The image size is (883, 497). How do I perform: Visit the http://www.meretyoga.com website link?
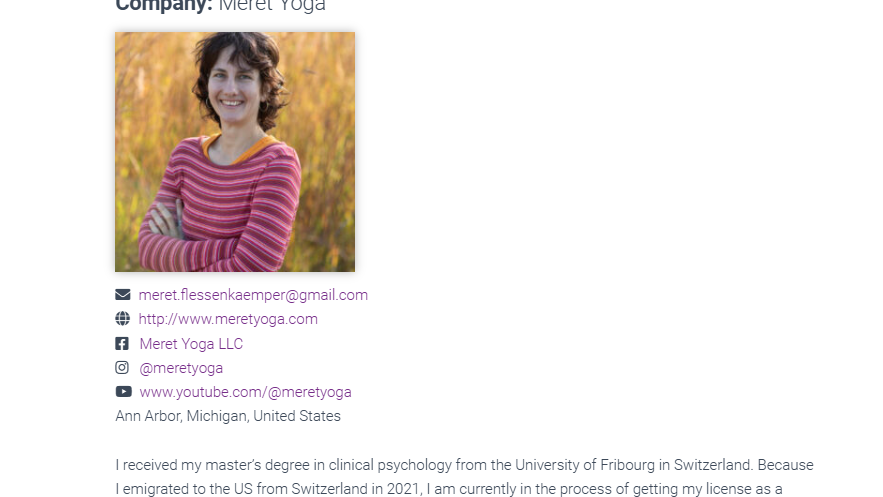(228, 319)
